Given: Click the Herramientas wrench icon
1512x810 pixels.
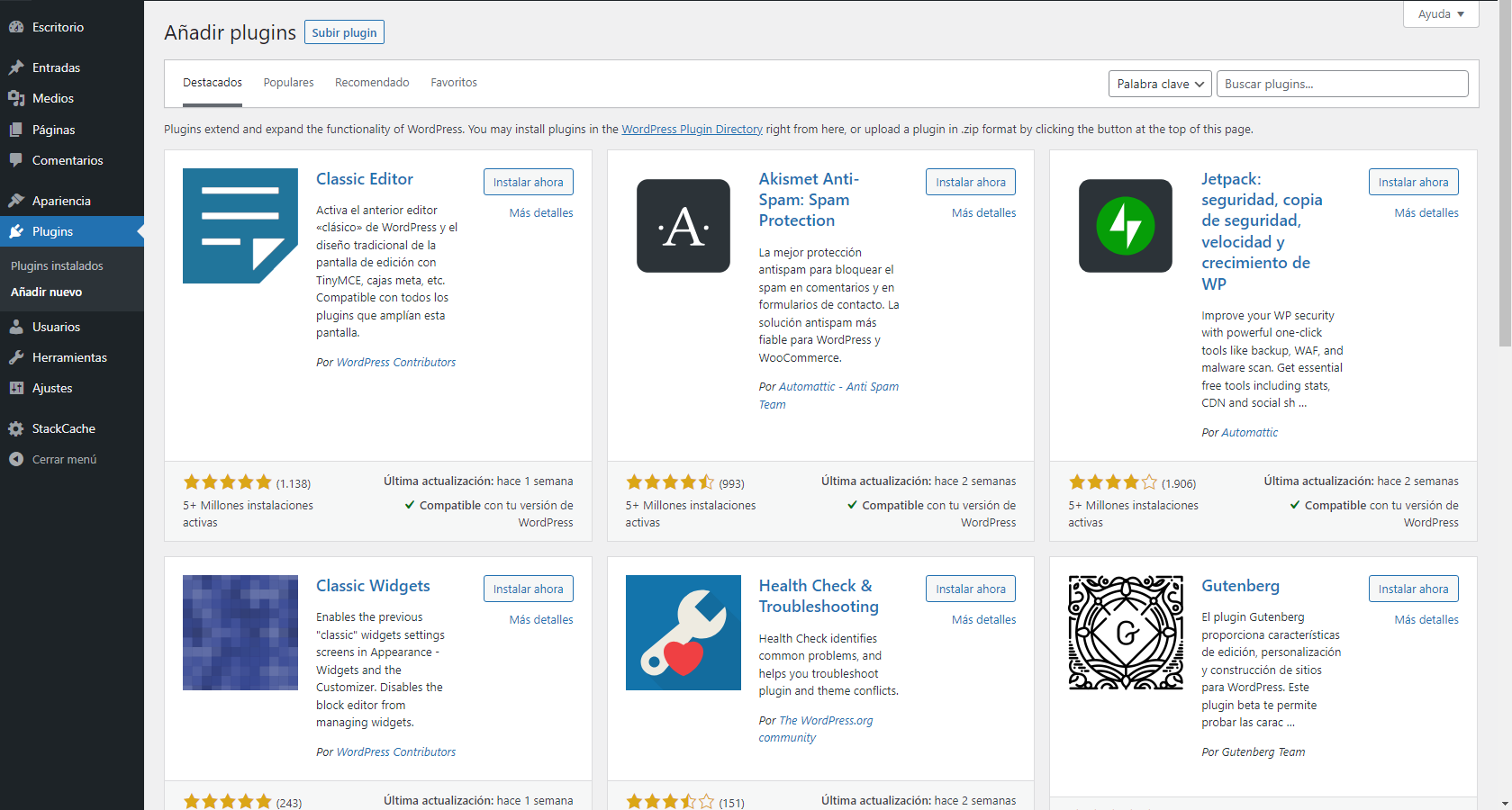Looking at the screenshot, I should tap(16, 357).
